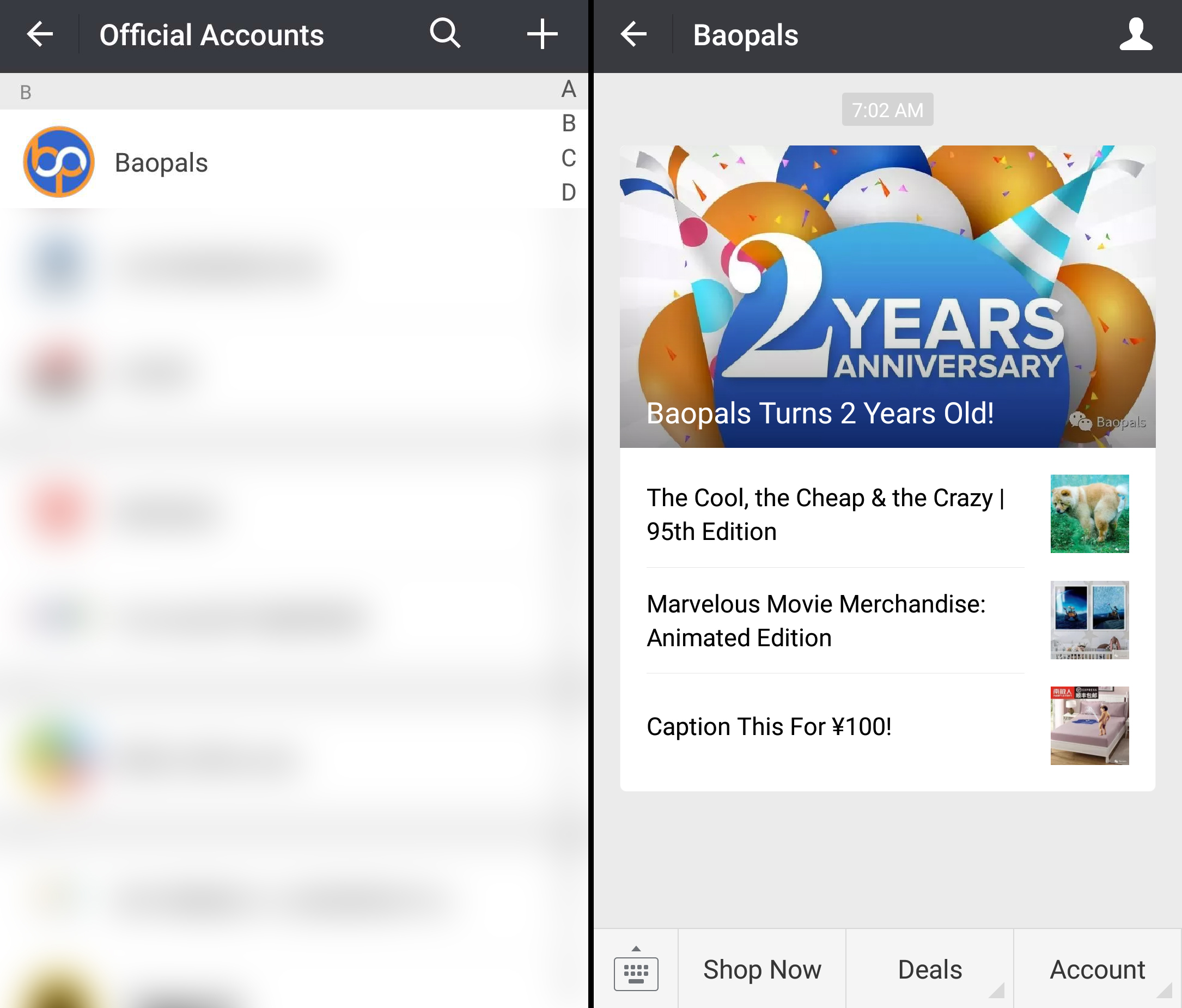Open Shop Now menu button
The width and height of the screenshot is (1182, 1008).
point(761,969)
